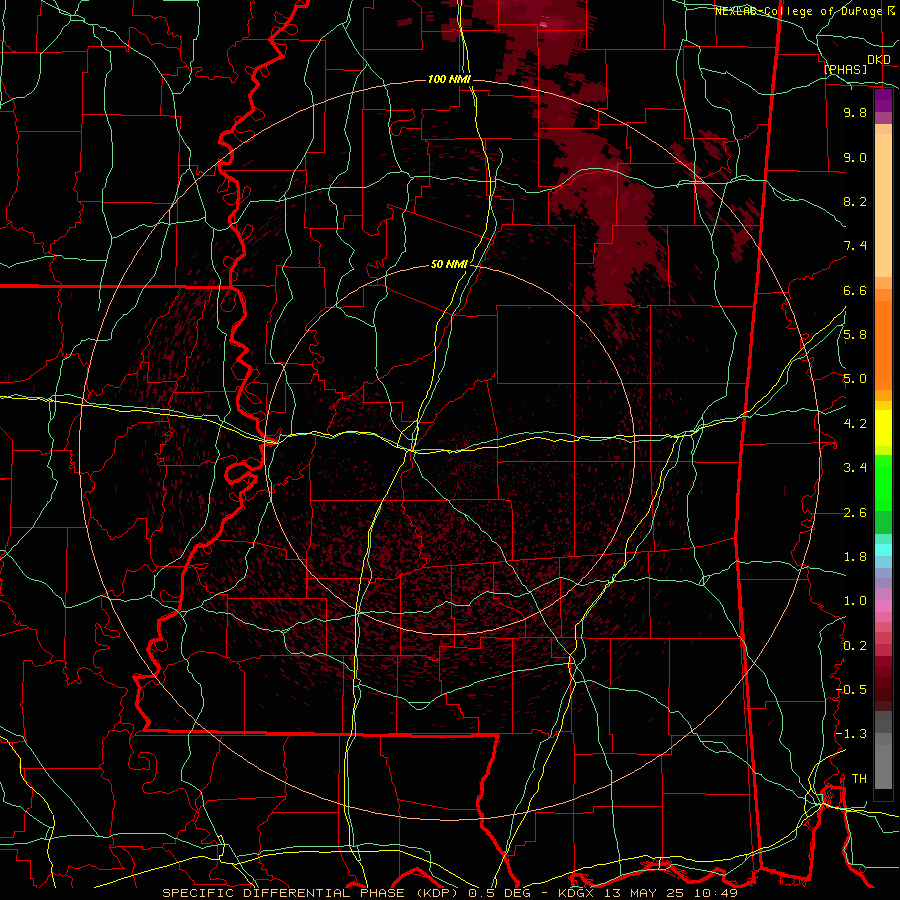Click the 5.8 scale value
This screenshot has height=900, width=900.
pyautogui.click(x=855, y=335)
